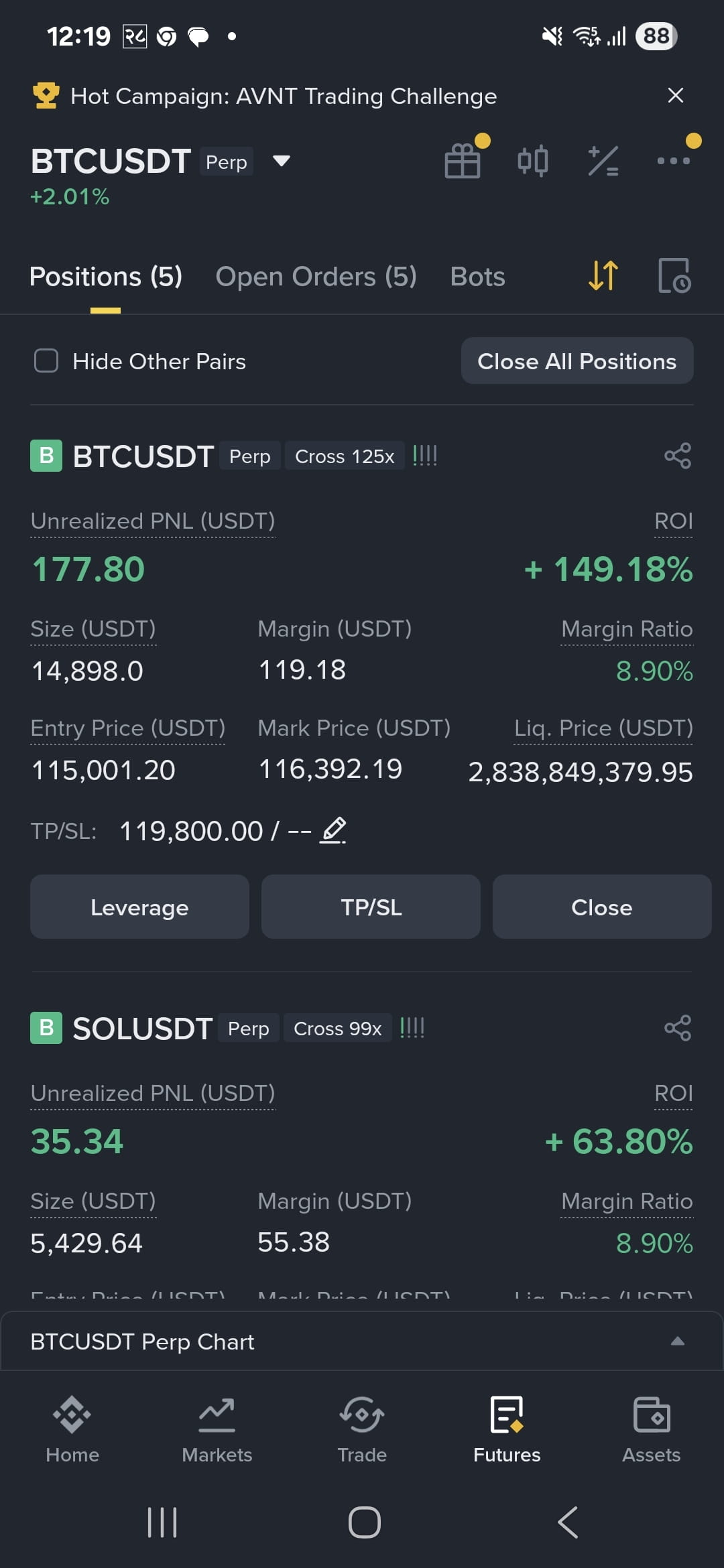724x1568 pixels.
Task: Expand the BTCUSDT Perp Chart panel
Action: [x=362, y=1341]
